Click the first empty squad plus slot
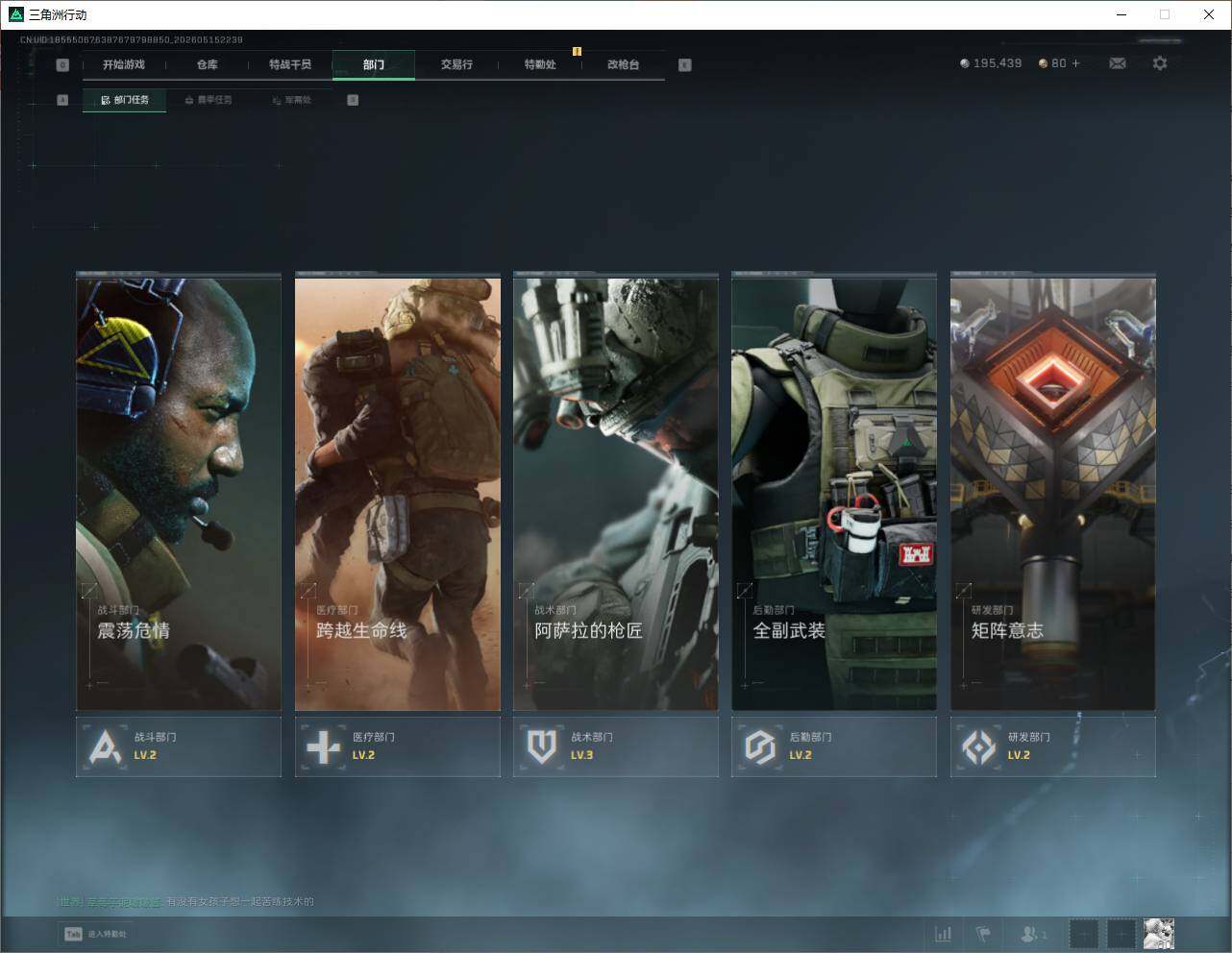 pos(1084,934)
